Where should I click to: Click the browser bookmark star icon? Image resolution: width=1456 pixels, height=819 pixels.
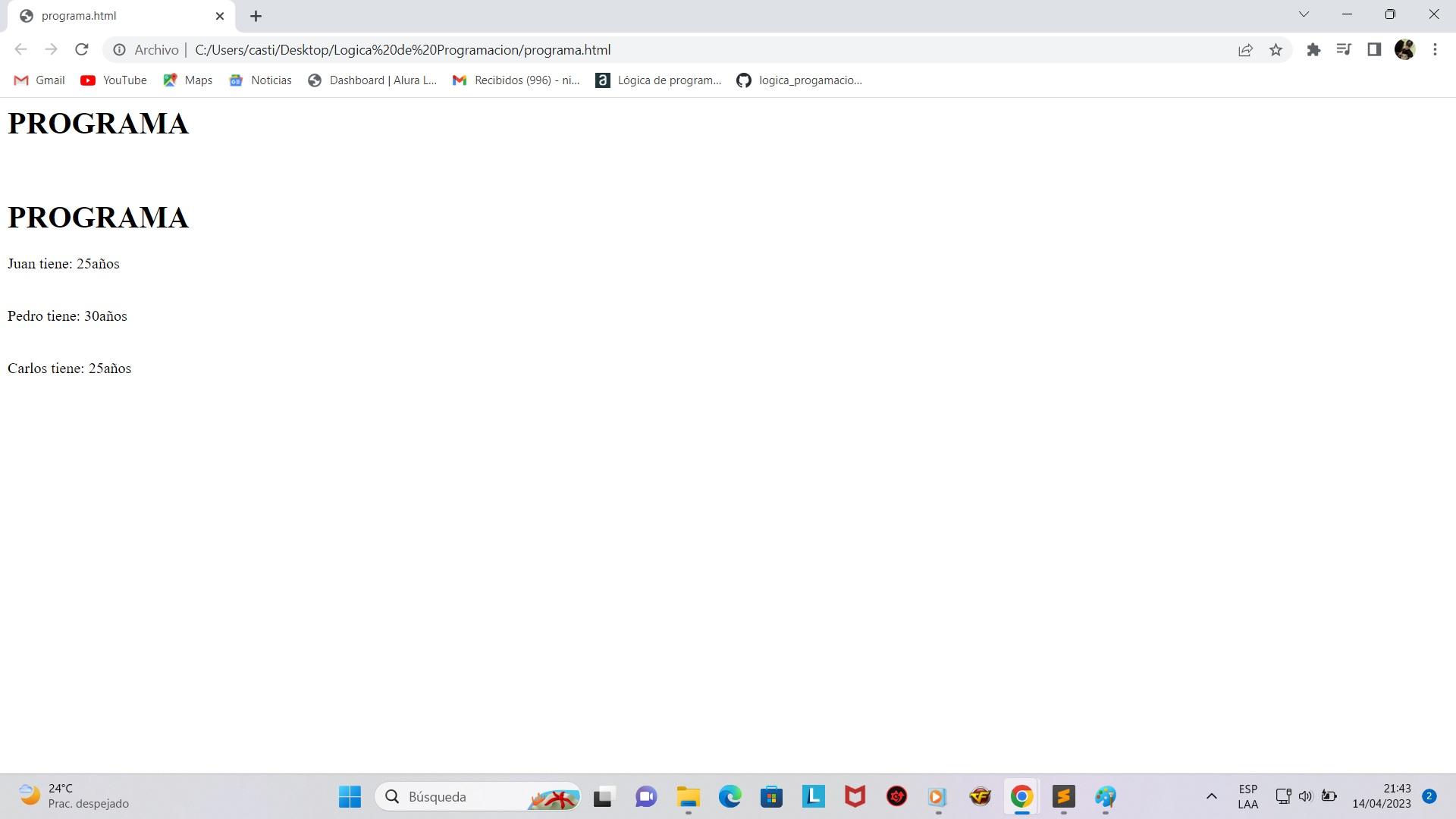(x=1276, y=49)
